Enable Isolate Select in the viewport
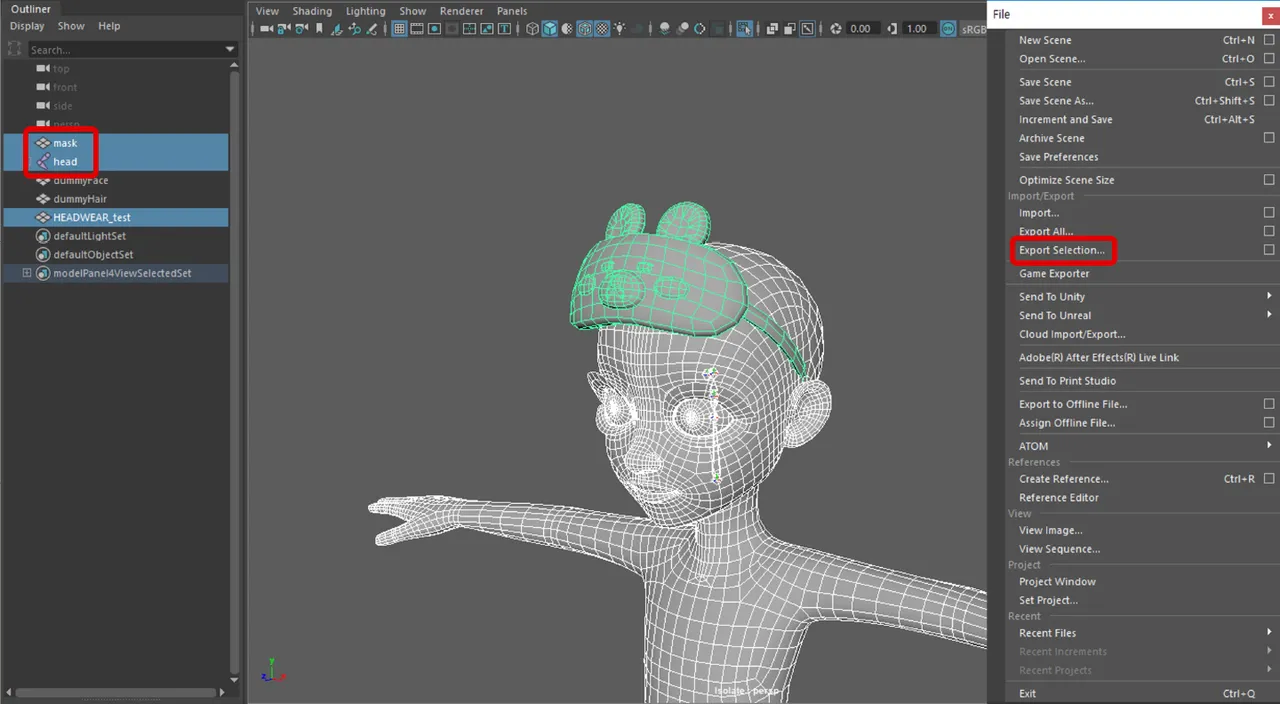The image size is (1280, 704). [x=745, y=28]
